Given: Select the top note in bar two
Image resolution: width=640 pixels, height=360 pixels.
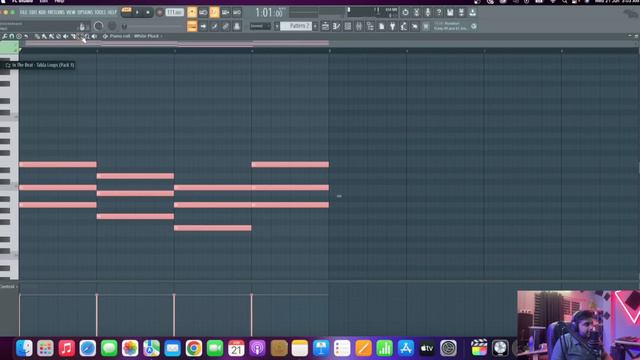Looking at the screenshot, I should pos(135,176).
